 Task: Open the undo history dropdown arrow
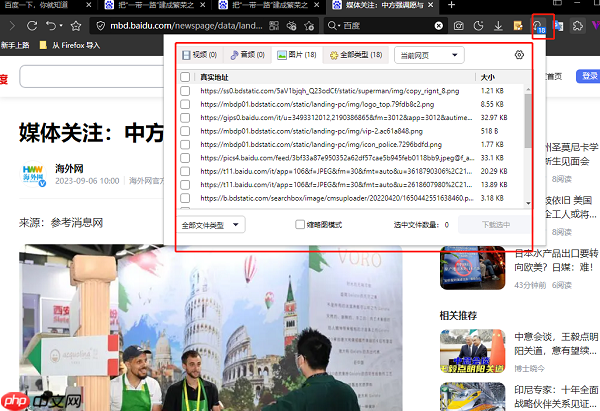click(x=61, y=26)
